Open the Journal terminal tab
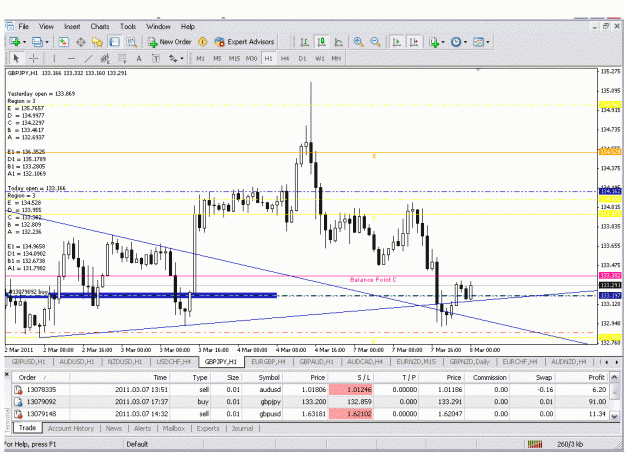This screenshot has height=452, width=625. (242, 428)
